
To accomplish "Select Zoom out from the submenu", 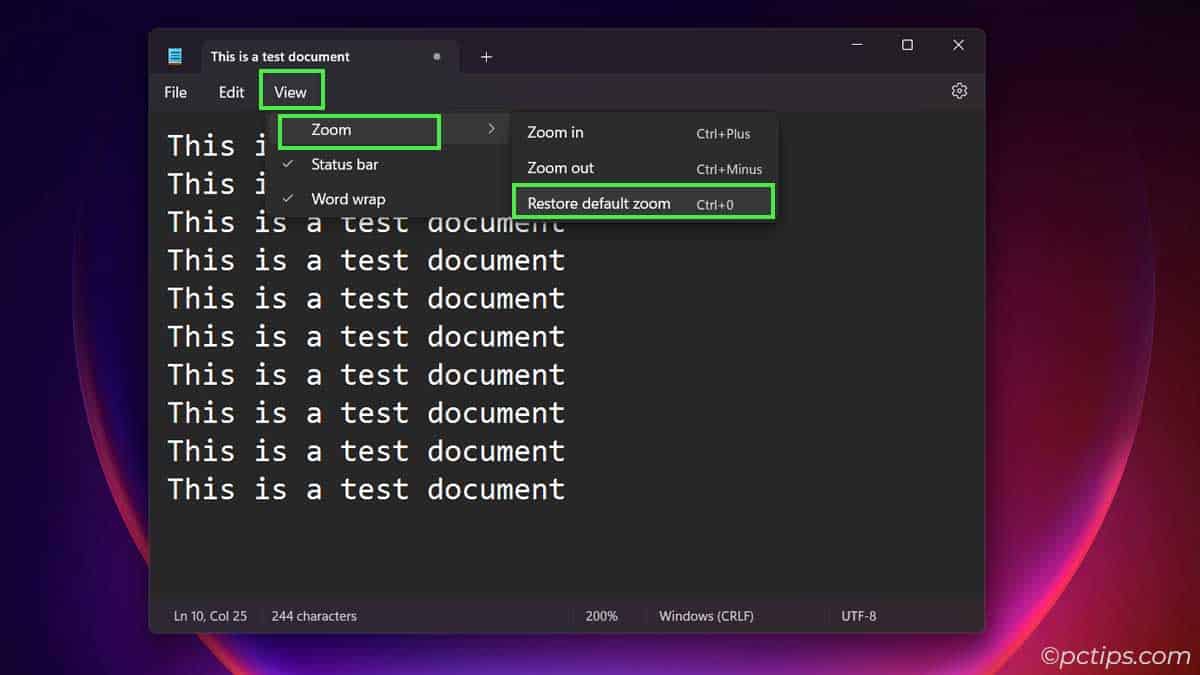I will click(560, 168).
